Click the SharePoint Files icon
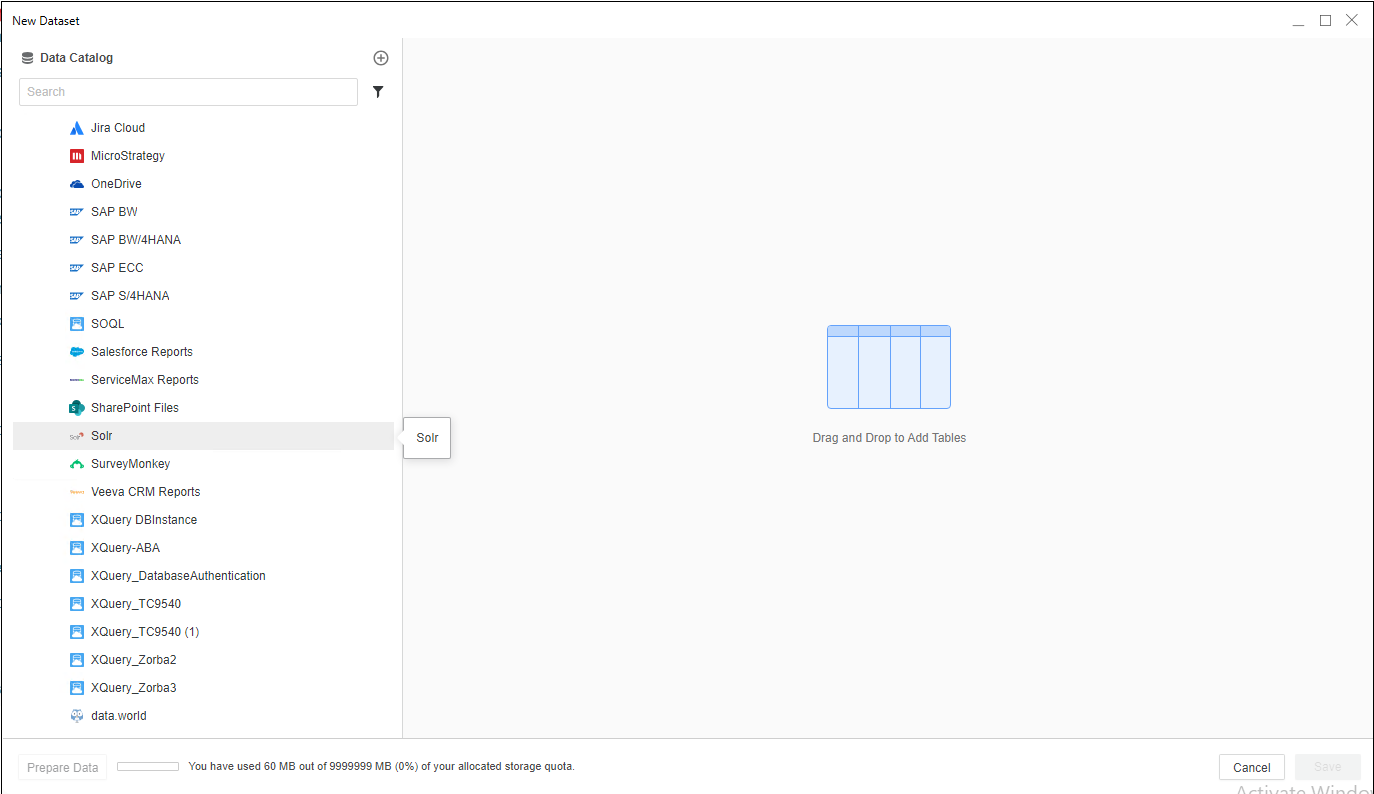The width and height of the screenshot is (1374, 794). [77, 408]
